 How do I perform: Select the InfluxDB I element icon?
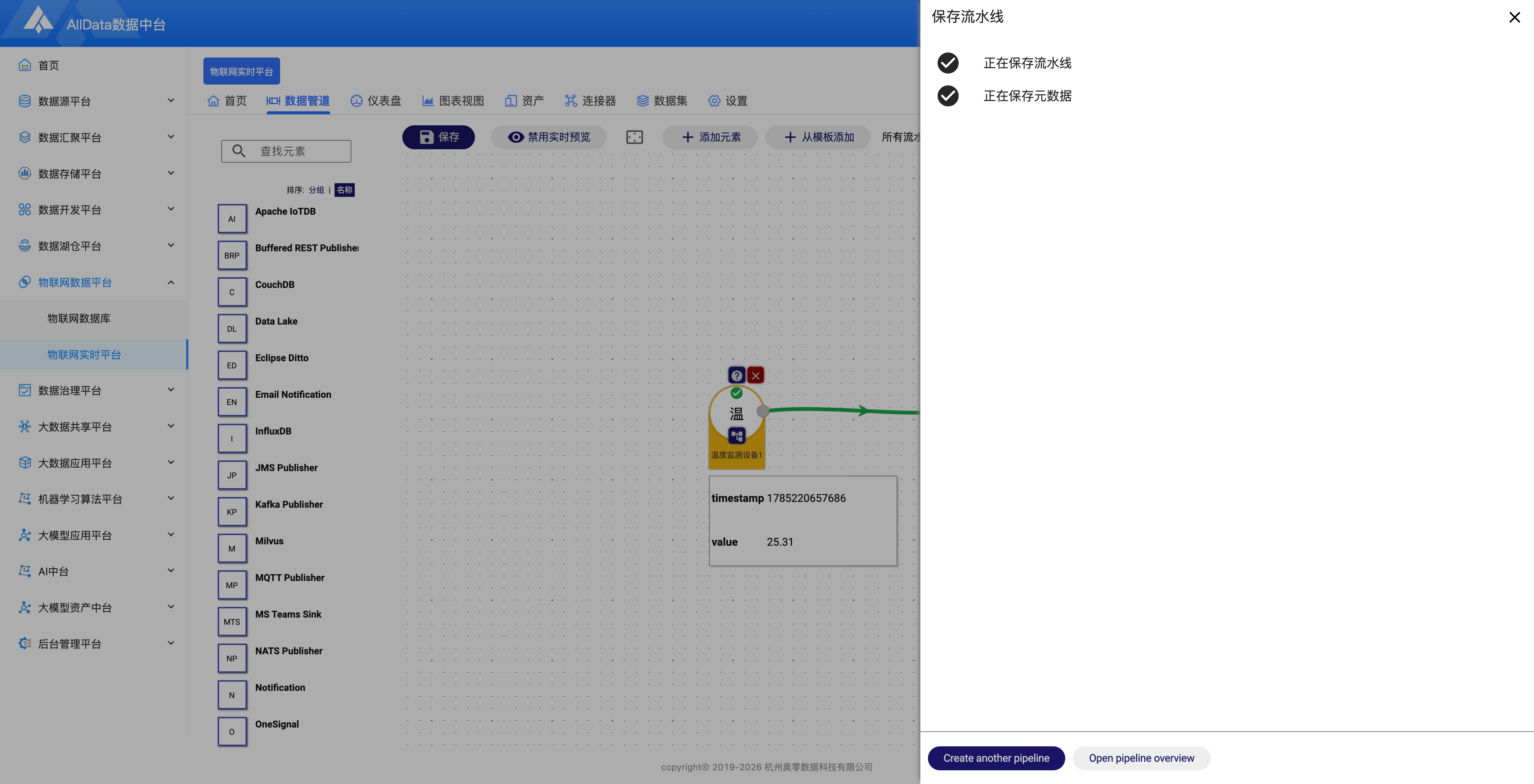pyautogui.click(x=232, y=439)
